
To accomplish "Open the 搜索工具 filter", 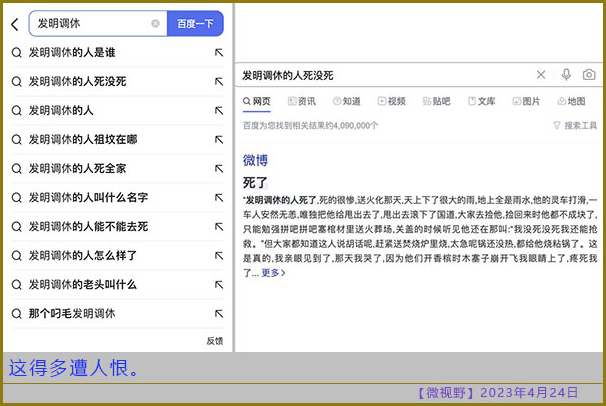I will pyautogui.click(x=575, y=126).
